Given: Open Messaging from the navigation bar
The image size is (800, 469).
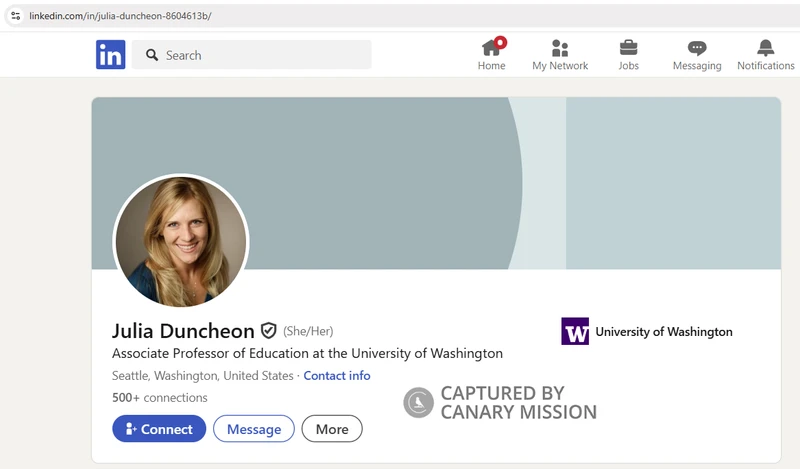Looking at the screenshot, I should tap(697, 55).
